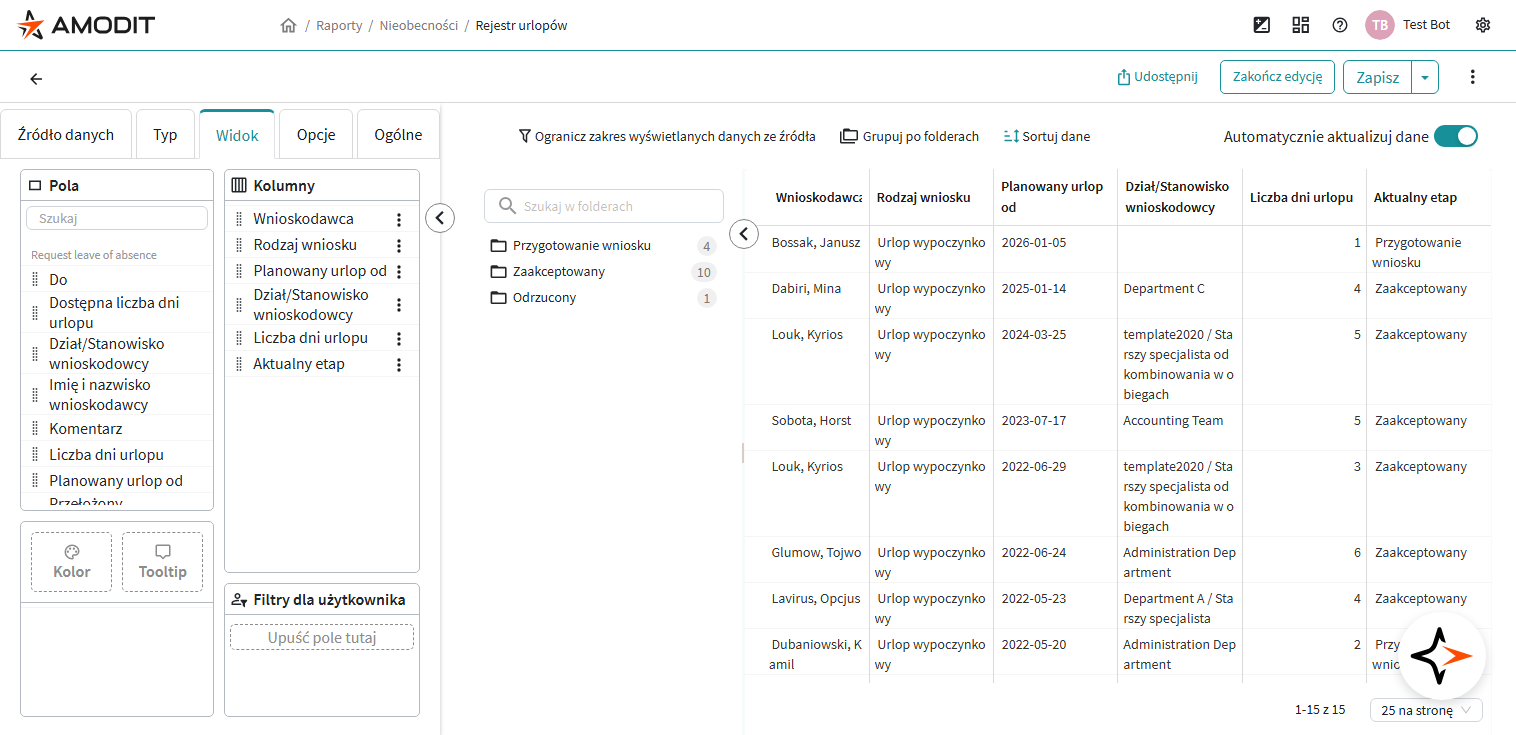Open the dashboard grid icon in header
This screenshot has width=1516, height=735.
[x=1301, y=25]
